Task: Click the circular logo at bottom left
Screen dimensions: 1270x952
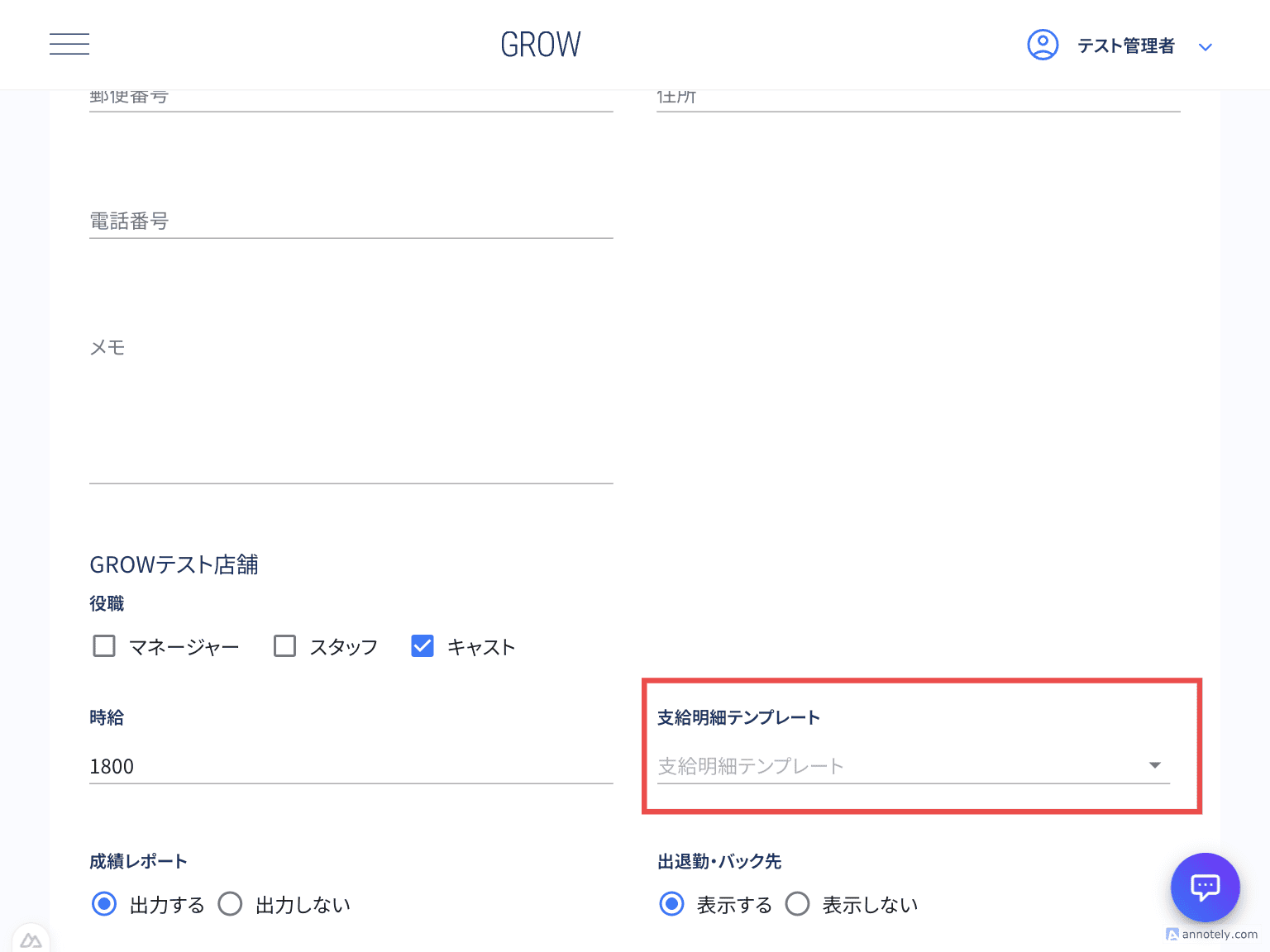Action: pyautogui.click(x=31, y=940)
